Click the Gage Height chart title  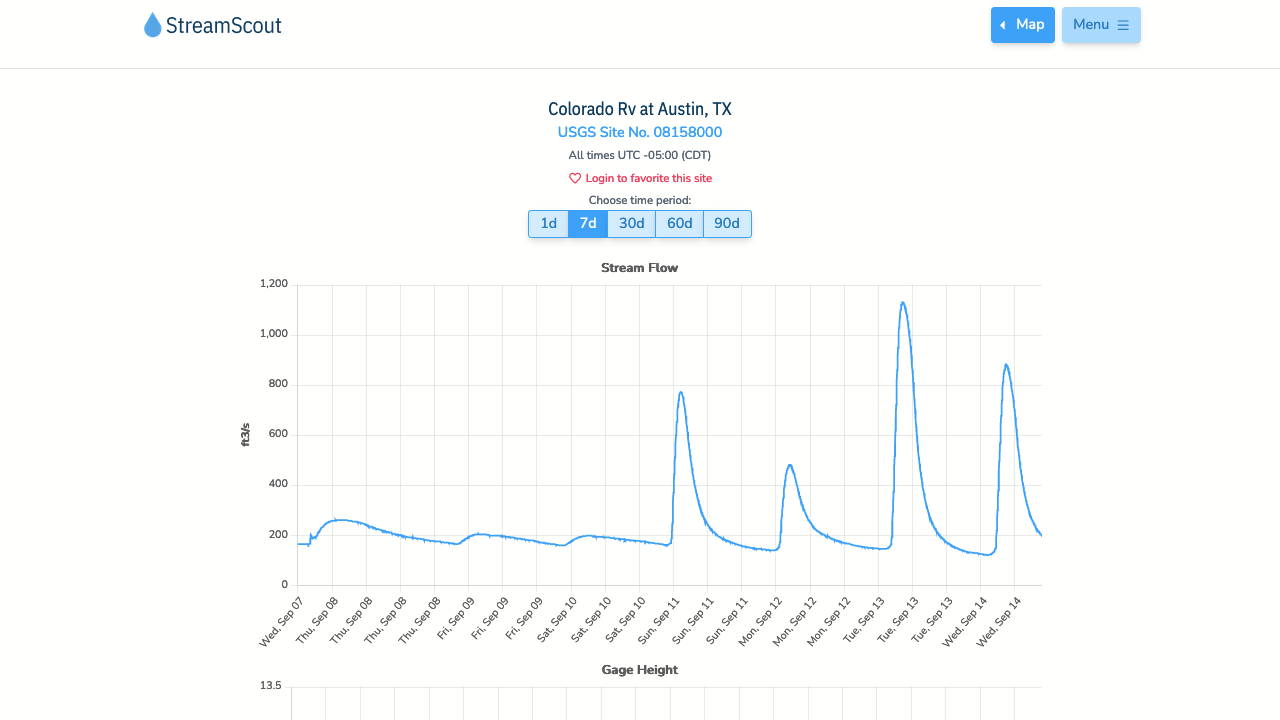(x=640, y=670)
